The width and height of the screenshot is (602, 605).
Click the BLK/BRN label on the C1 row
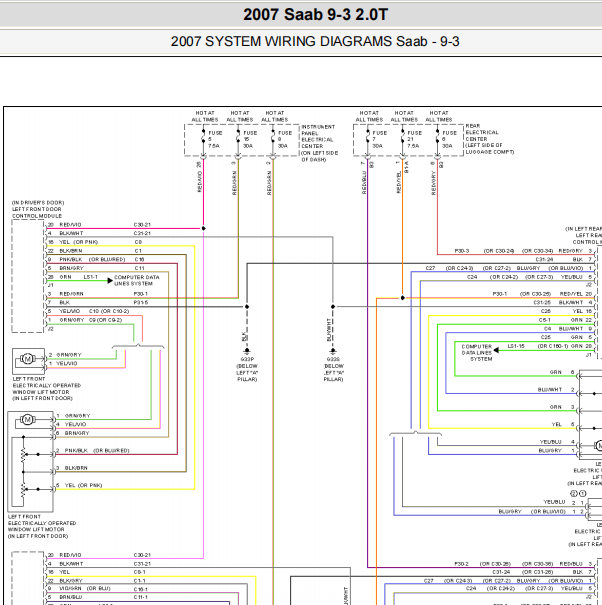(x=71, y=251)
